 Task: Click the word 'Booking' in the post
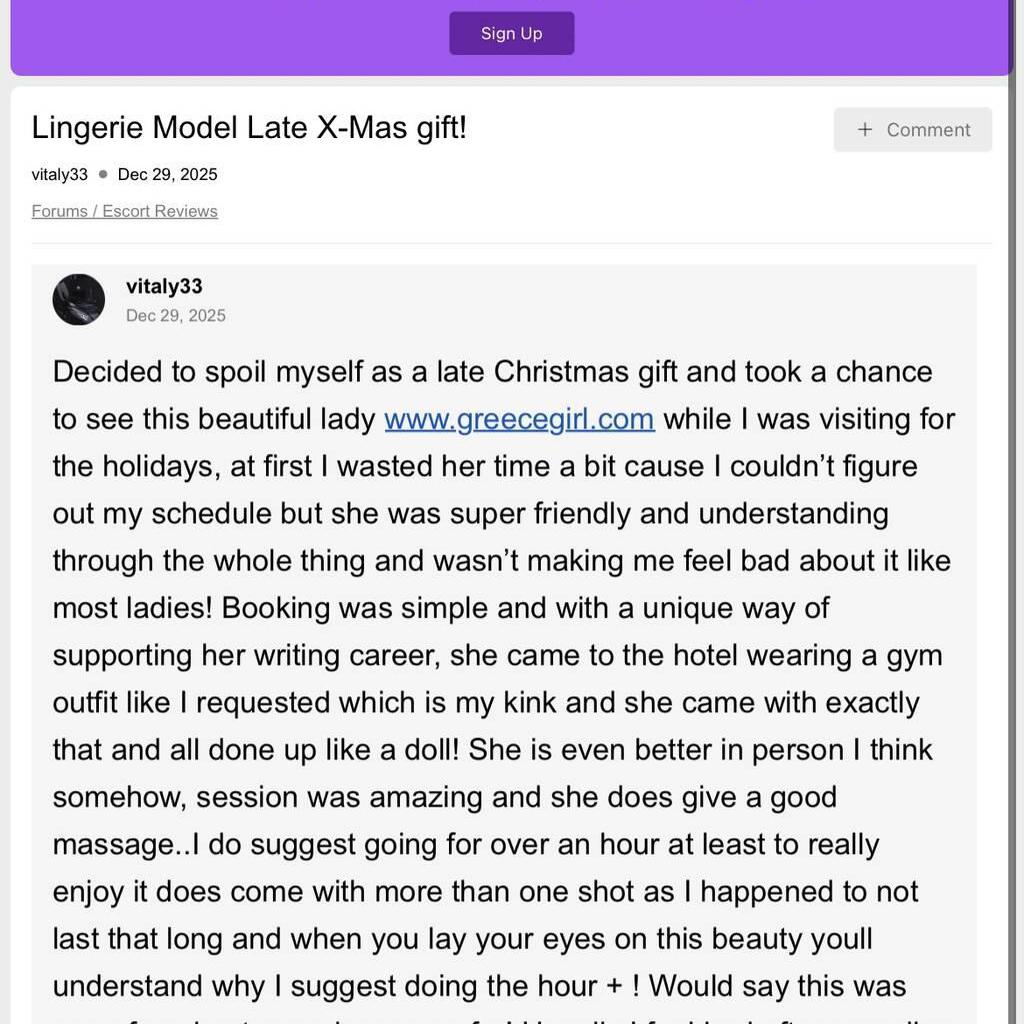pyautogui.click(x=276, y=608)
